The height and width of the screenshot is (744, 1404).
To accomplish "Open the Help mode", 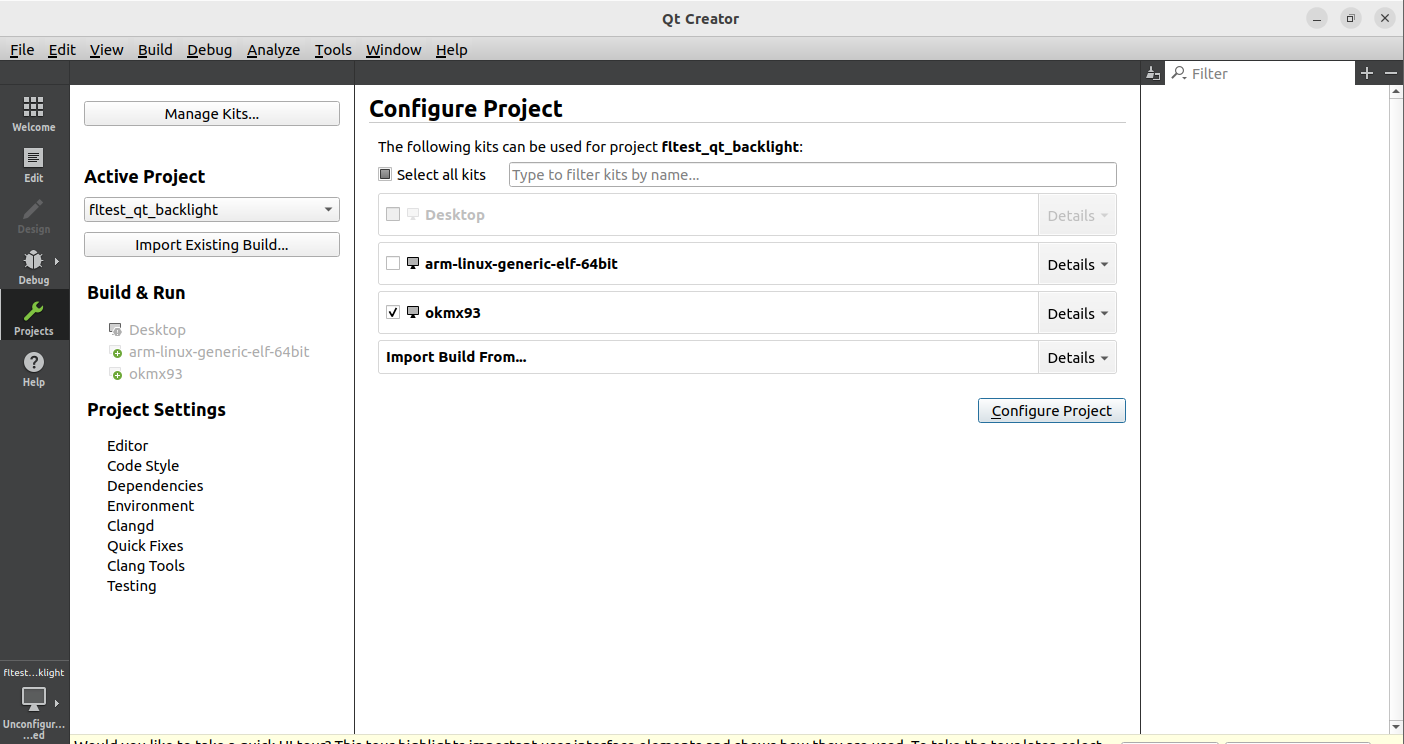I will click(x=34, y=368).
